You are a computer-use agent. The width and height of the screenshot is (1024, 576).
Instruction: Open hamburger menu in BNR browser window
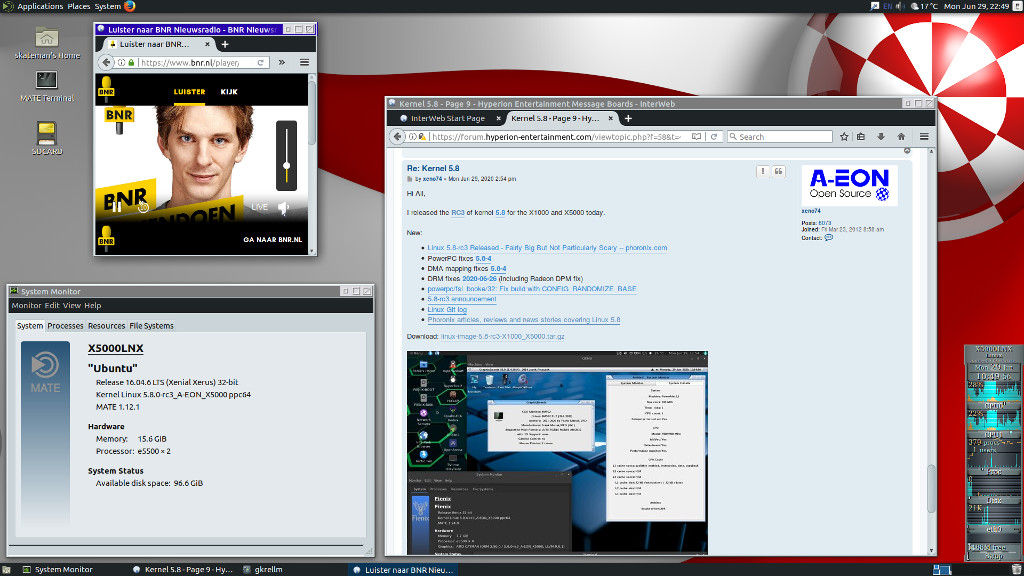[x=304, y=63]
